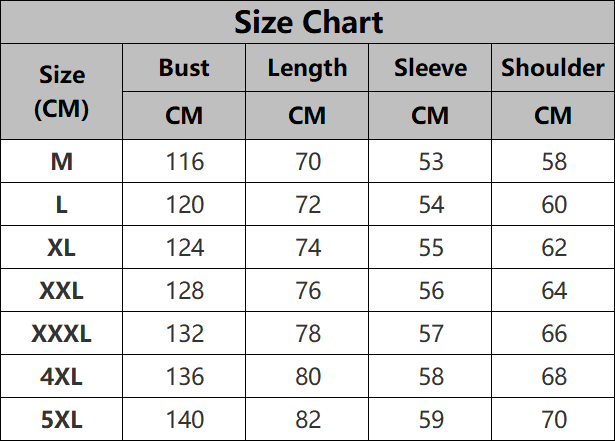The width and height of the screenshot is (615, 441).
Task: Click the XL size row label
Action: pyautogui.click(x=62, y=247)
